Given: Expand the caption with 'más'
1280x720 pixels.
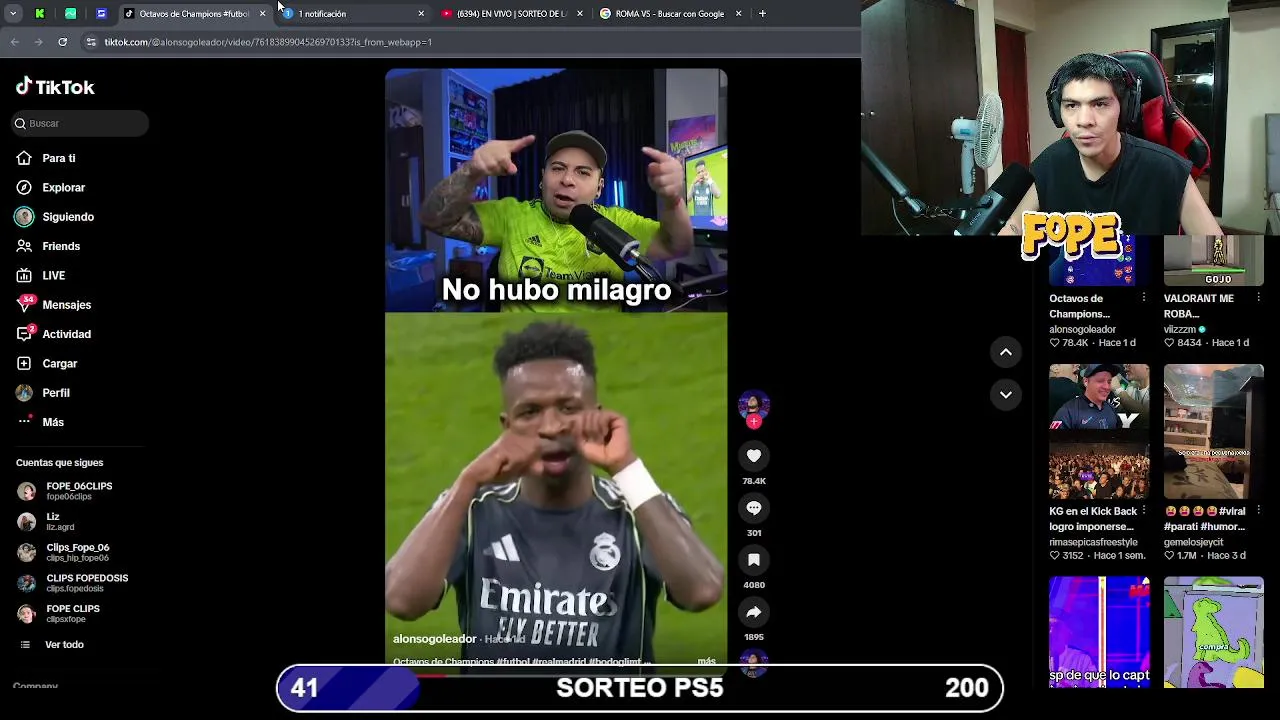Looking at the screenshot, I should [x=706, y=661].
